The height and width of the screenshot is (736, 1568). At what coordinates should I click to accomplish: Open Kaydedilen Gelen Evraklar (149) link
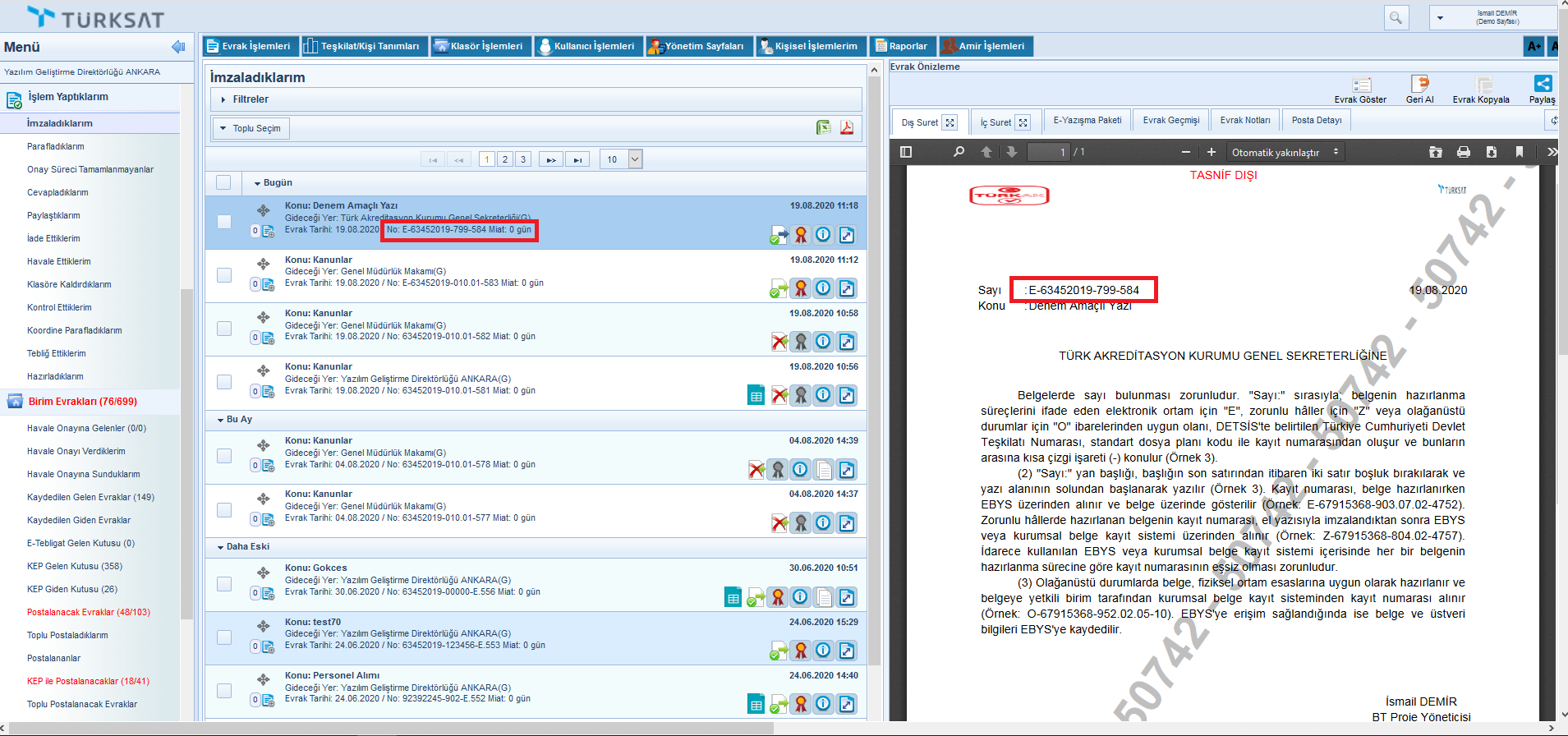pos(90,497)
